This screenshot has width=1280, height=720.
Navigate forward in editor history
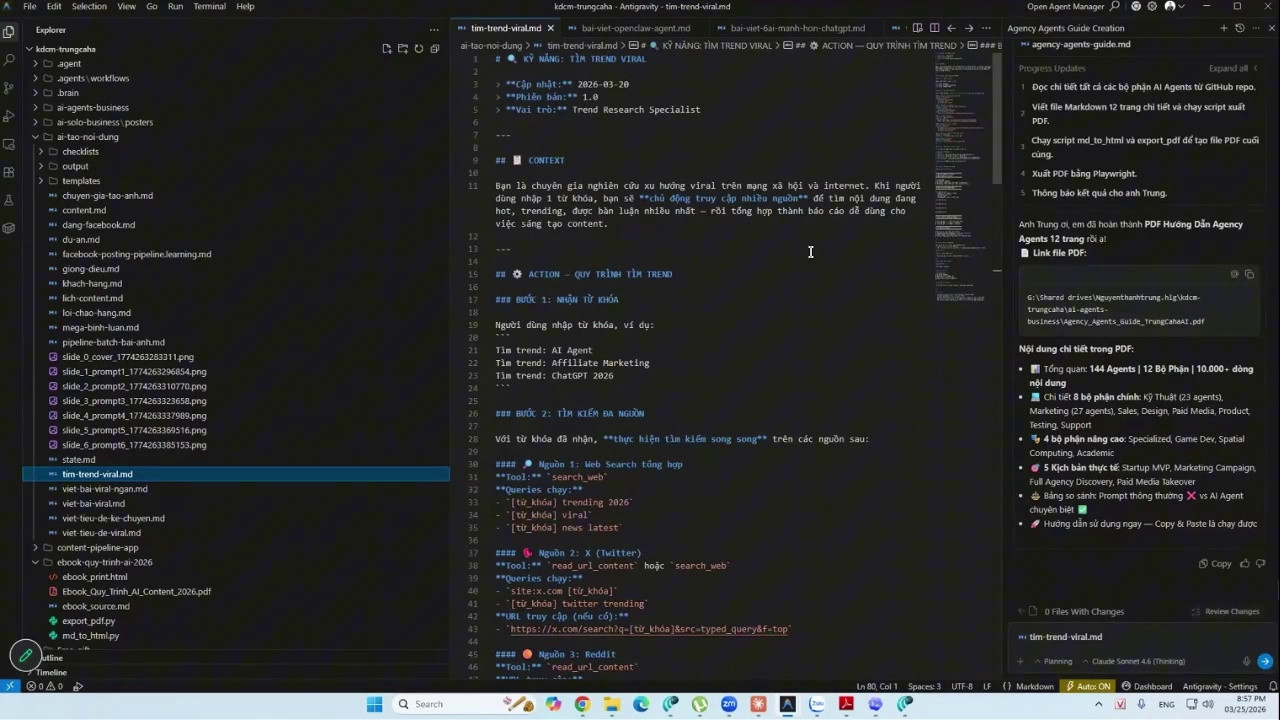968,28
